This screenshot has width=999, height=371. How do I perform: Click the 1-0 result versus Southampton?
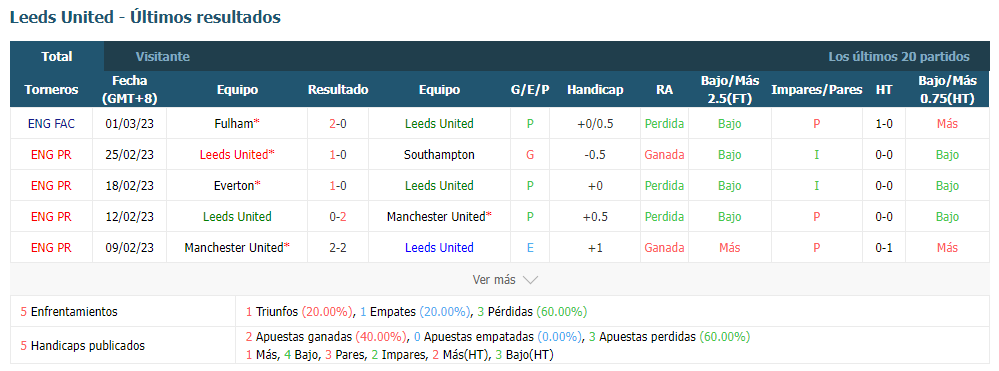click(338, 154)
